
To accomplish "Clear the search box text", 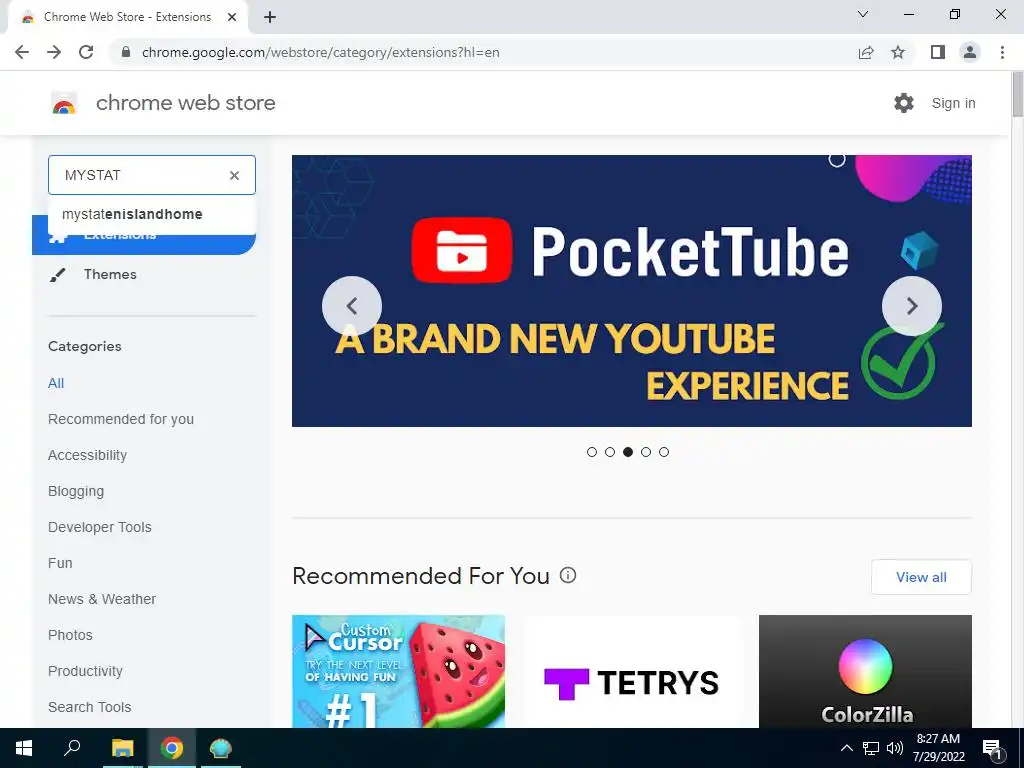I will (234, 175).
